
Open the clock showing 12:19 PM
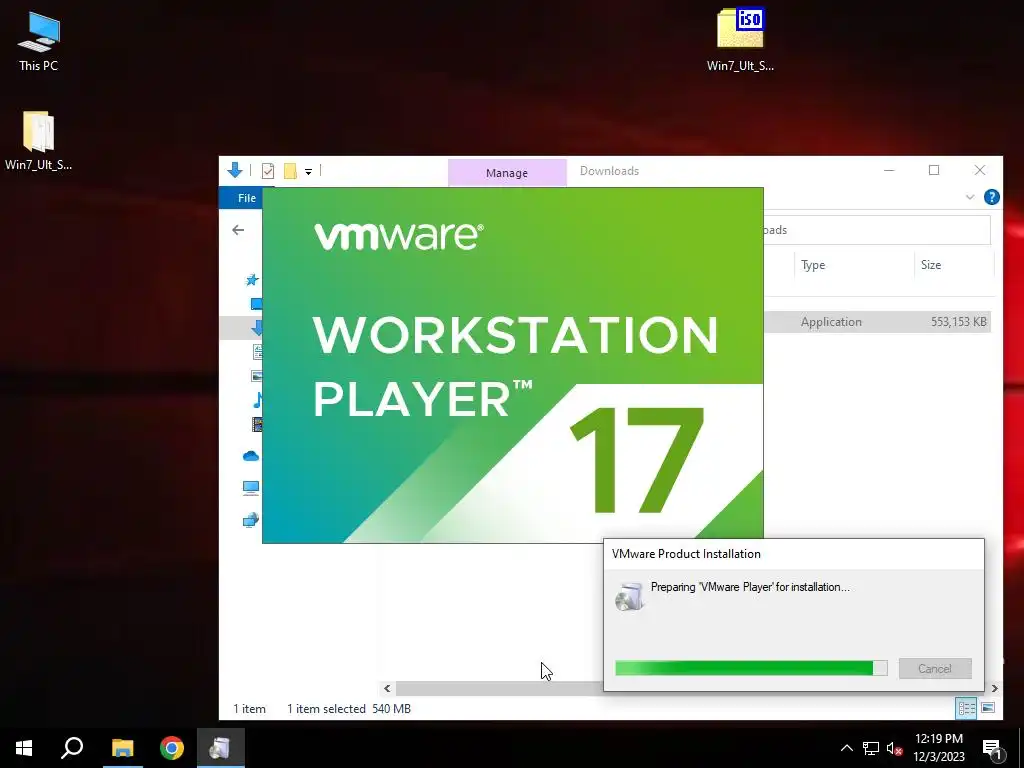click(938, 748)
